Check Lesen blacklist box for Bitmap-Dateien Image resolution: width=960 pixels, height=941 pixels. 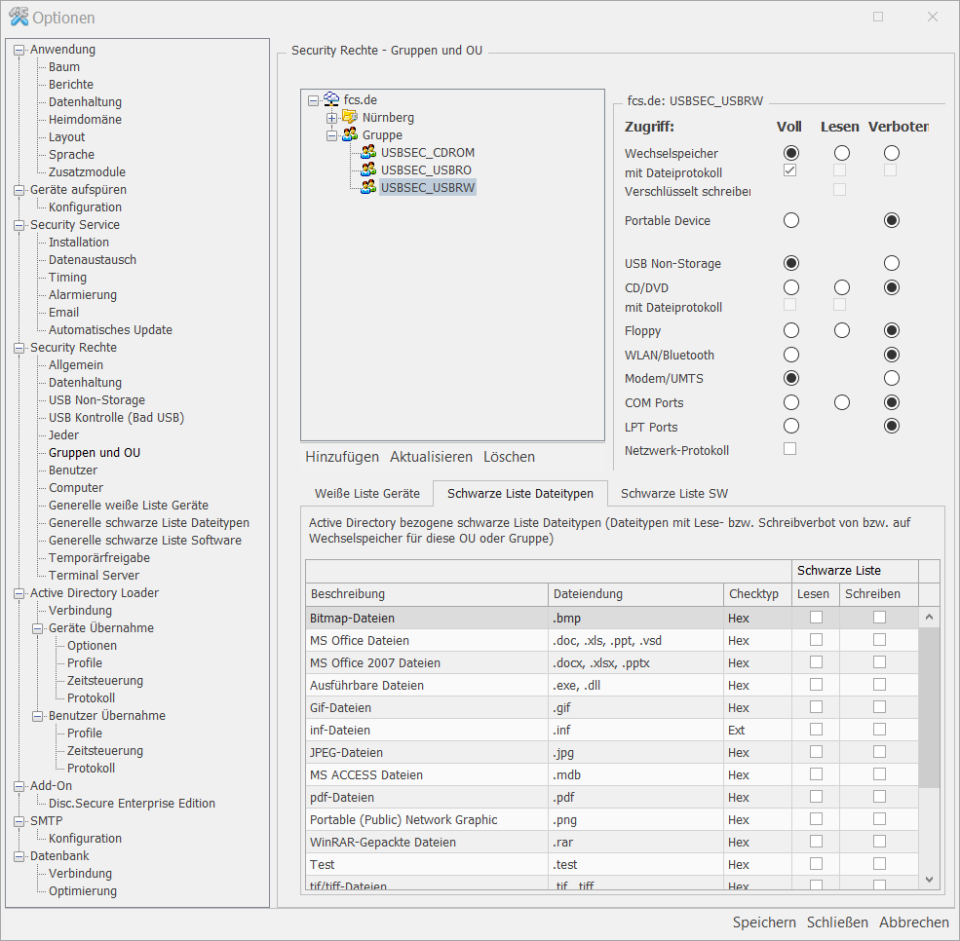click(815, 617)
